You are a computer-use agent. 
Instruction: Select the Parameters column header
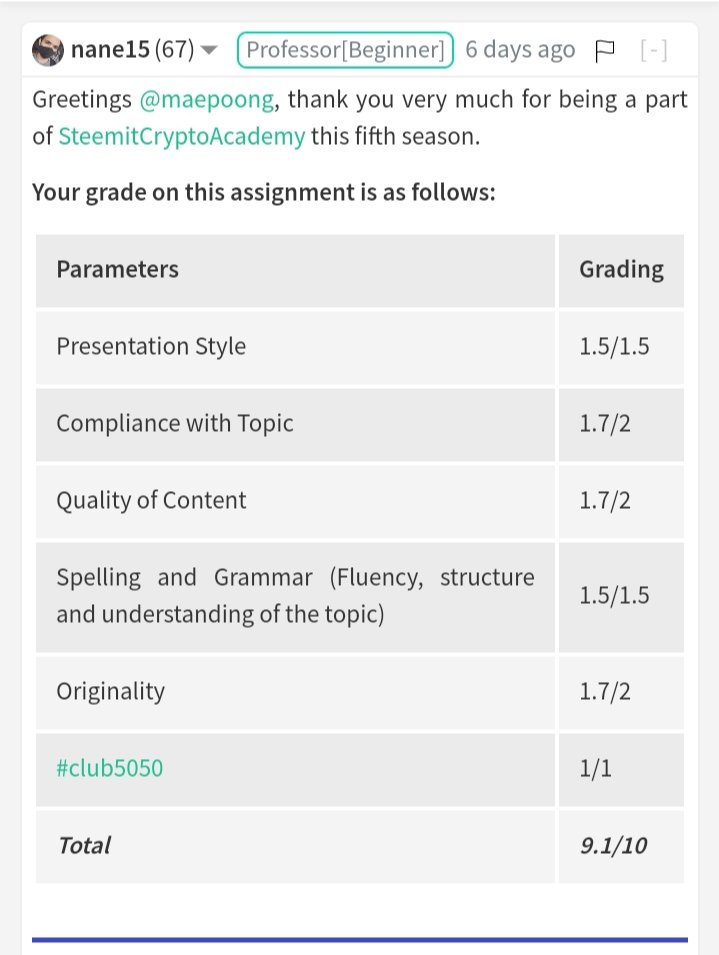coord(295,270)
